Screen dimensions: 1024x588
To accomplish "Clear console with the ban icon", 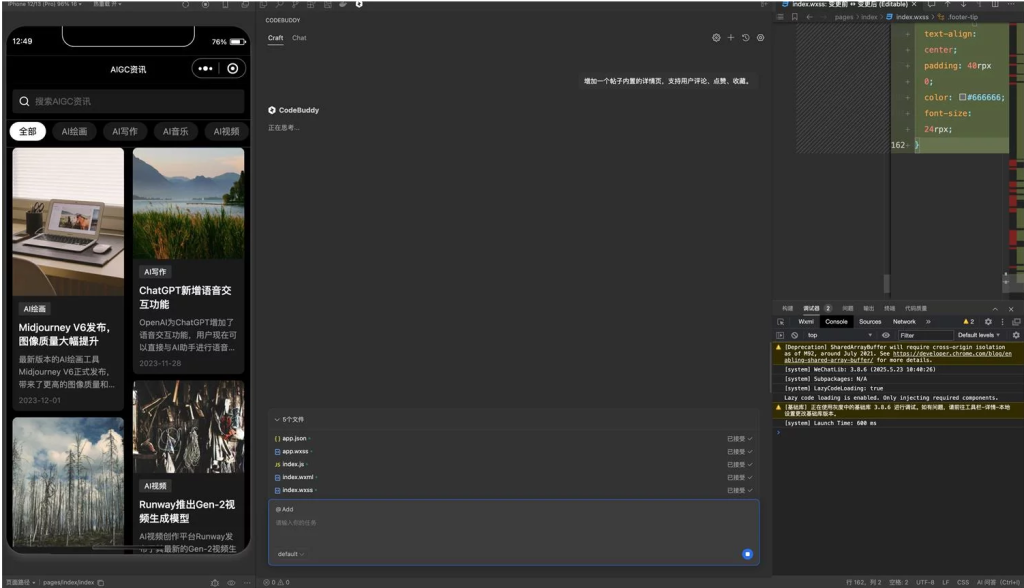I will coord(795,335).
